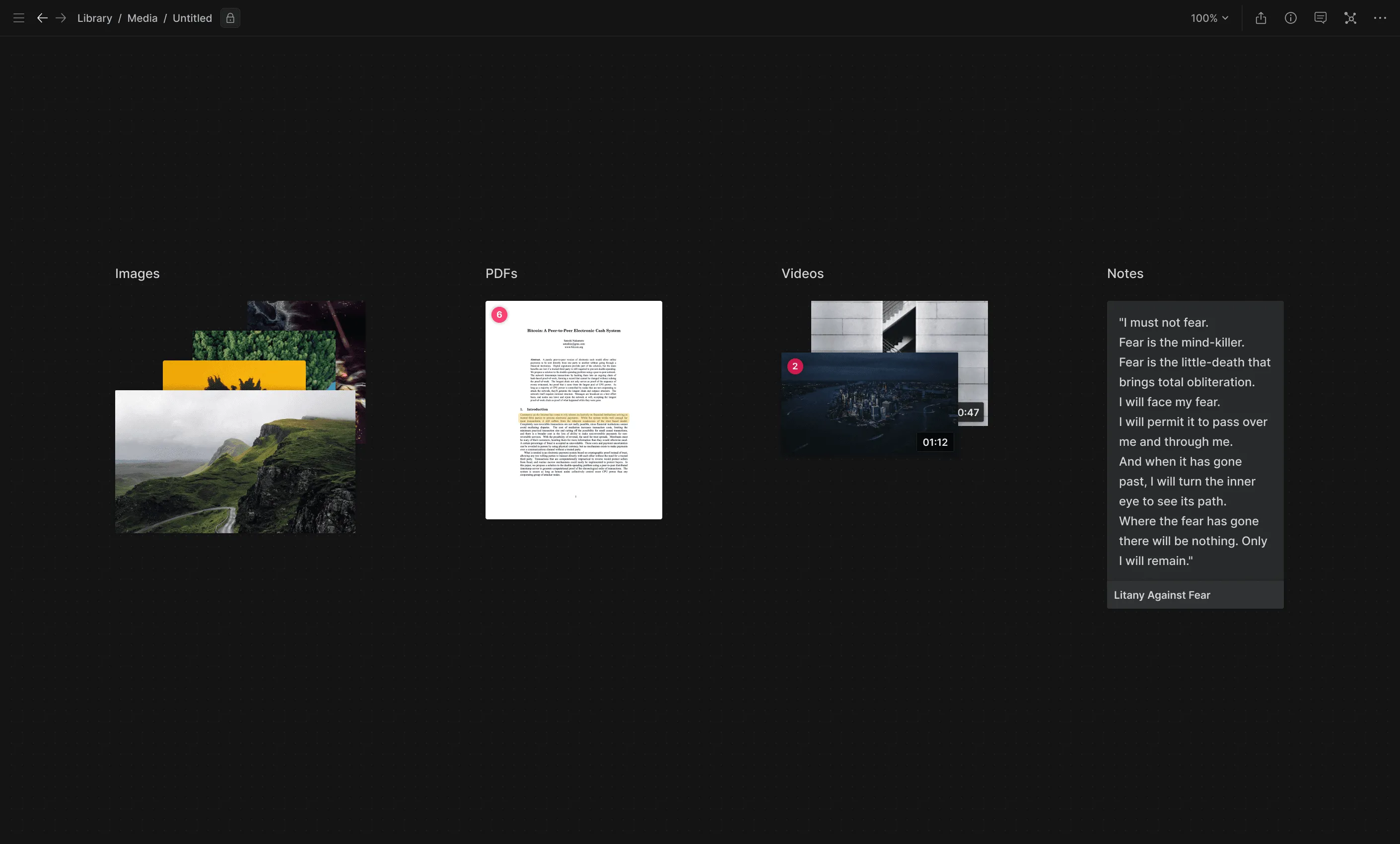Image resolution: width=1400 pixels, height=844 pixels.
Task: Open the comments icon
Action: [x=1321, y=18]
